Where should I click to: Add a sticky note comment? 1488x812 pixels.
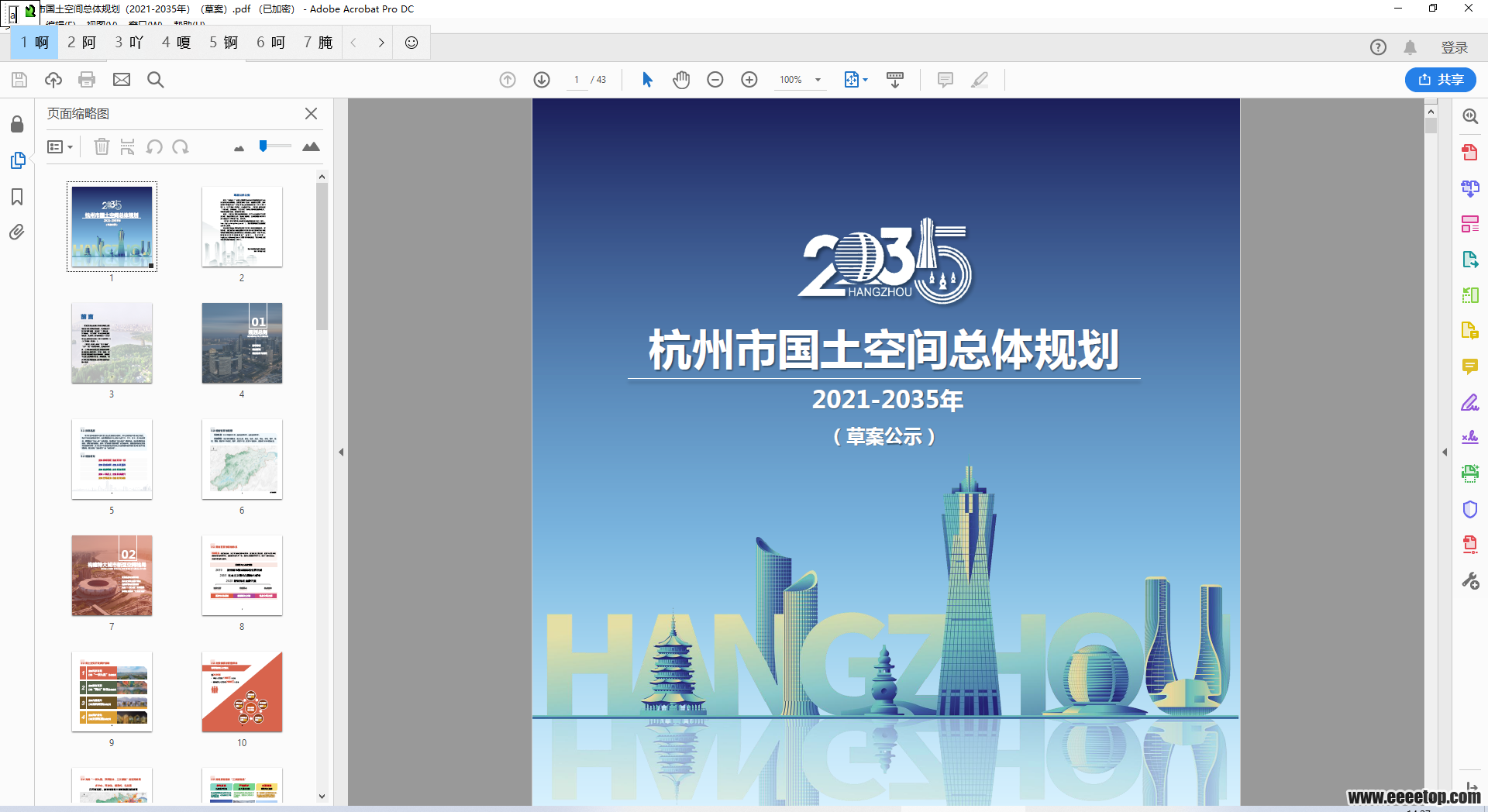[945, 80]
